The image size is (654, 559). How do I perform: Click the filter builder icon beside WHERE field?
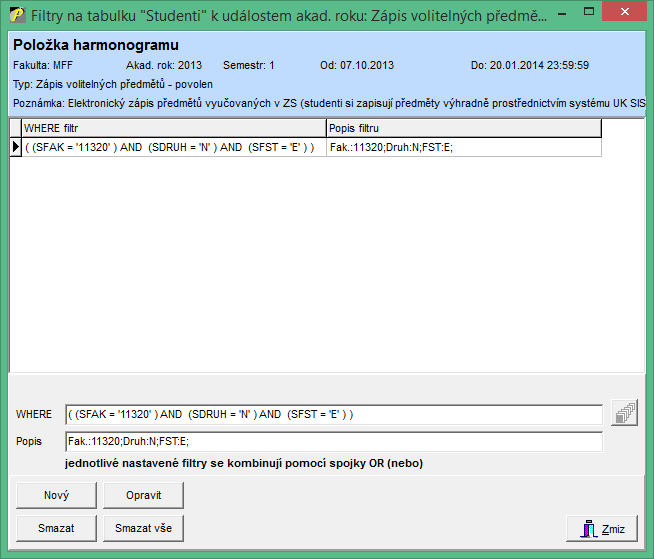(x=624, y=413)
